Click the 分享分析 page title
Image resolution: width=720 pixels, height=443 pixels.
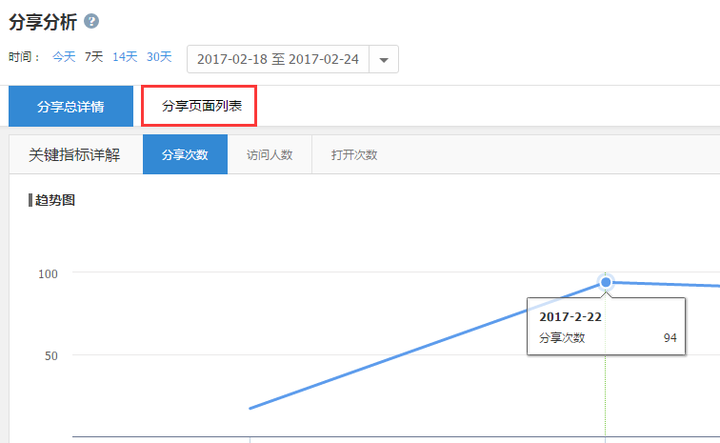[43, 22]
